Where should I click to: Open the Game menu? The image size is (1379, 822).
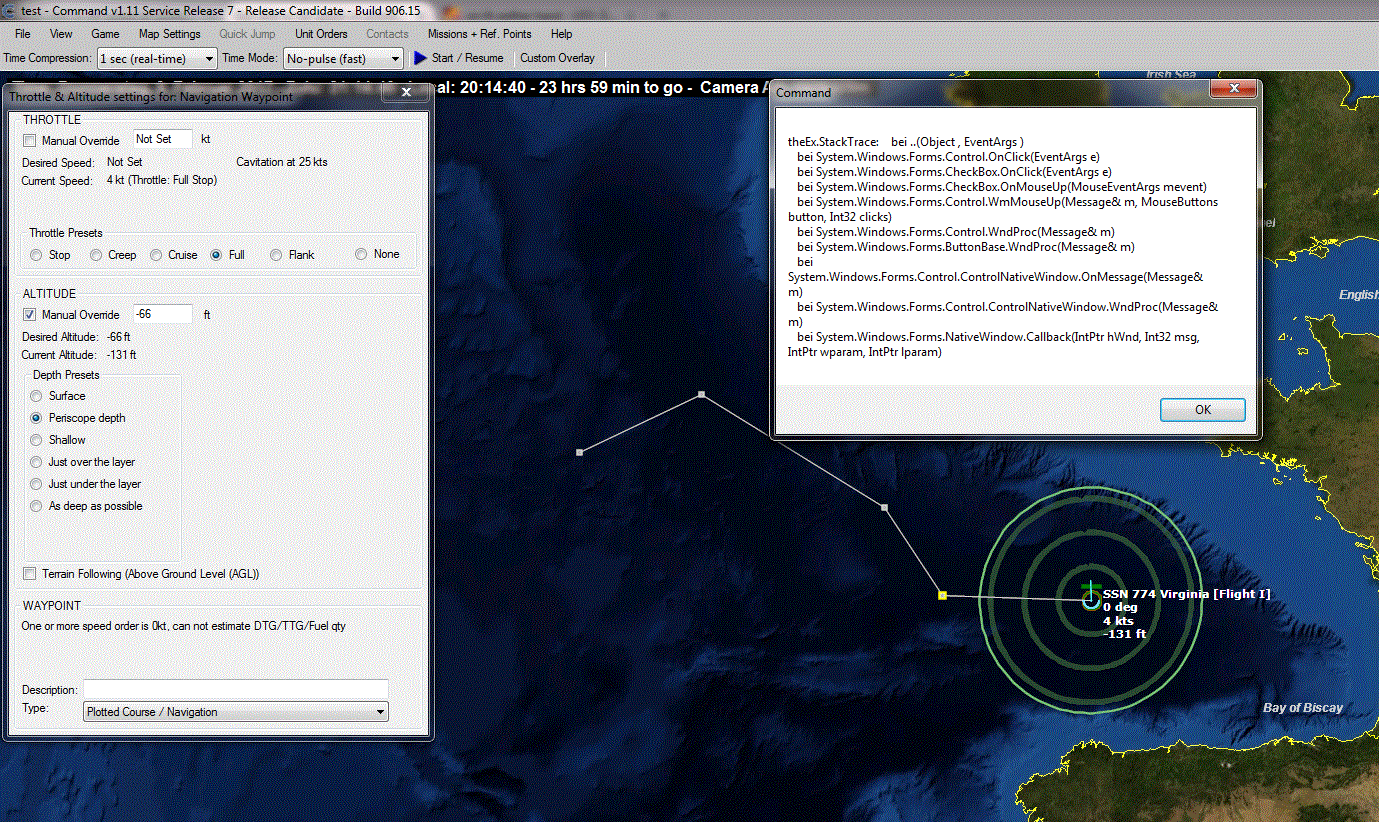pyautogui.click(x=105, y=34)
